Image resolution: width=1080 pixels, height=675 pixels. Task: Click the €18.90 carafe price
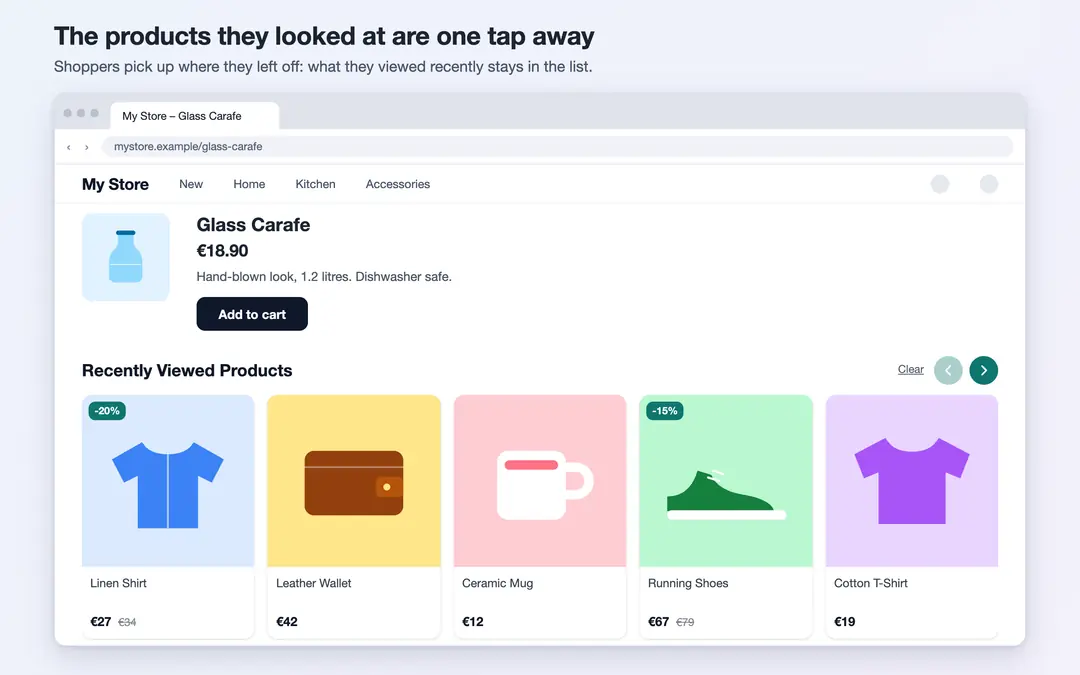(x=222, y=251)
